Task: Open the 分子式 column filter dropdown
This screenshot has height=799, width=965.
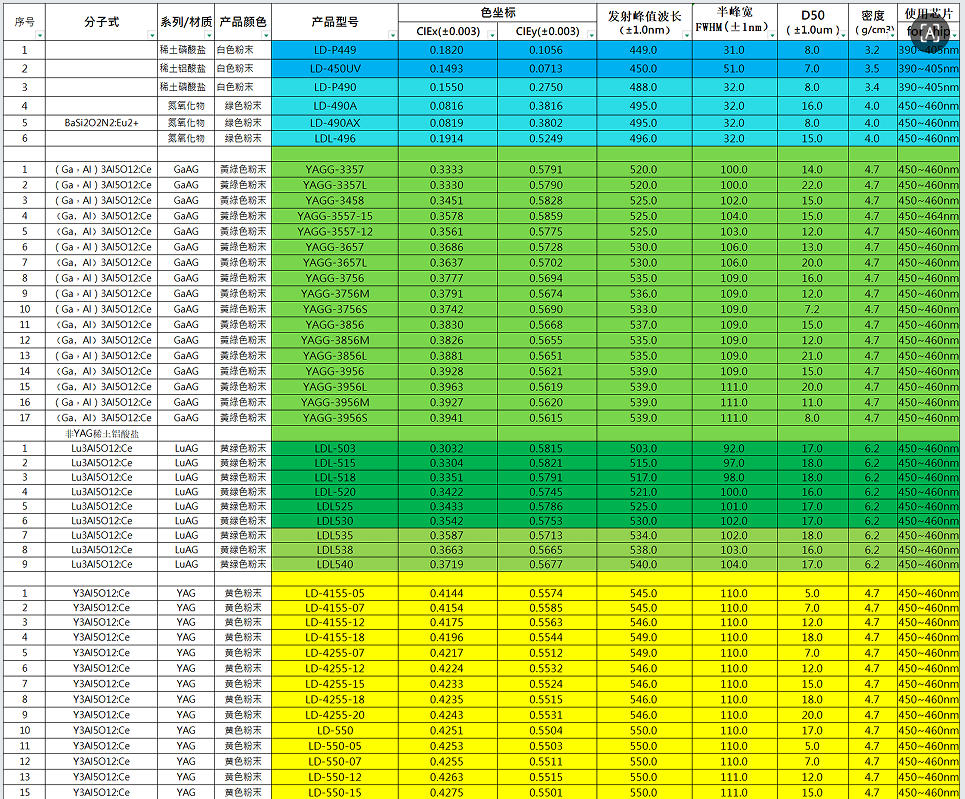Action: [x=151, y=35]
